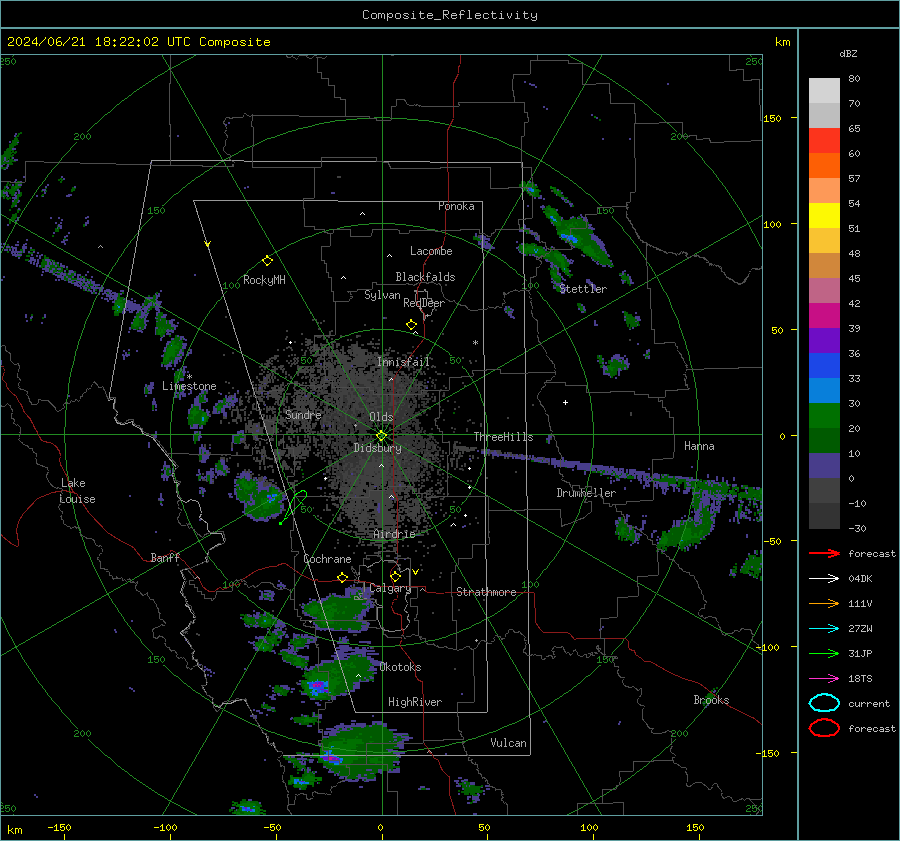
Task: Click the Lake Louise label
Action: click(78, 491)
